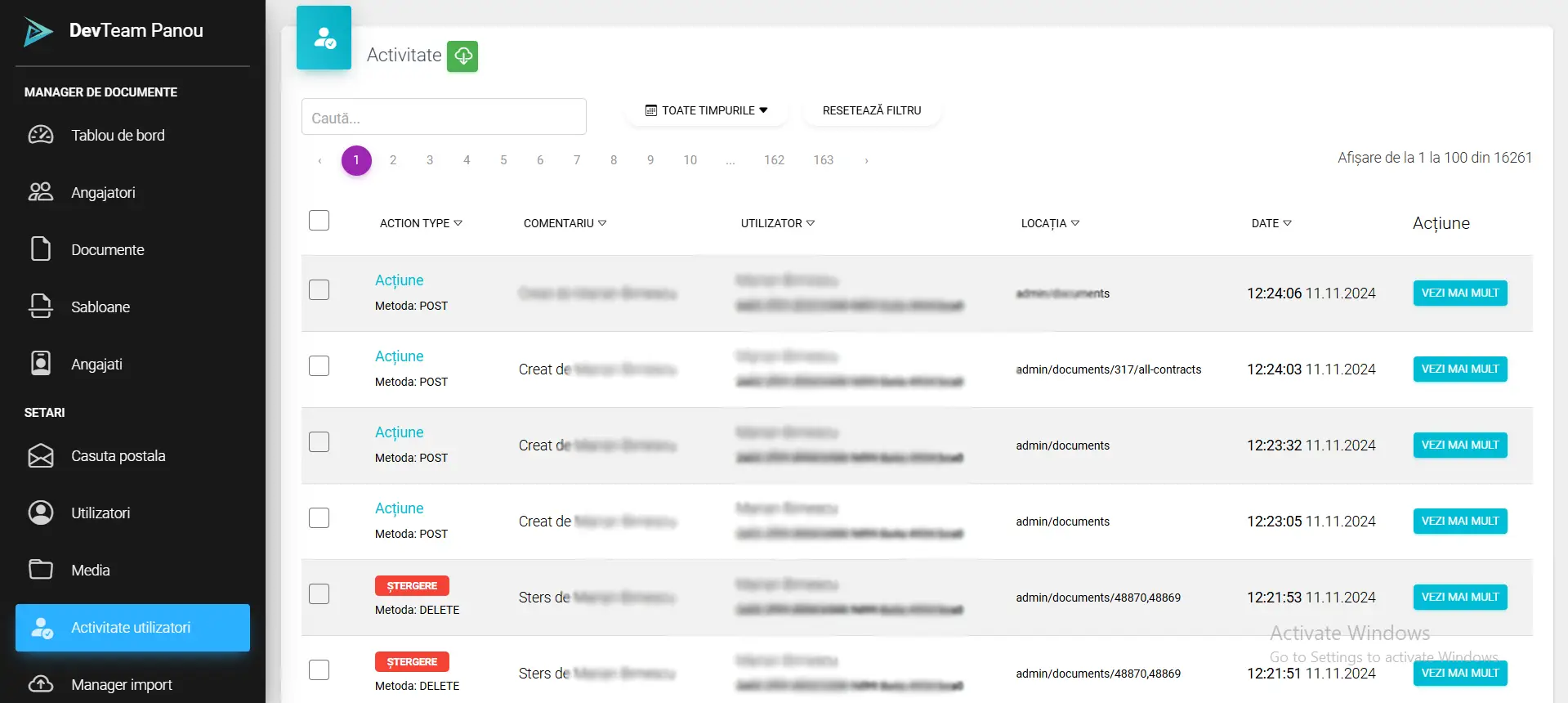Toggle the select-all checkbox in table header

point(319,221)
